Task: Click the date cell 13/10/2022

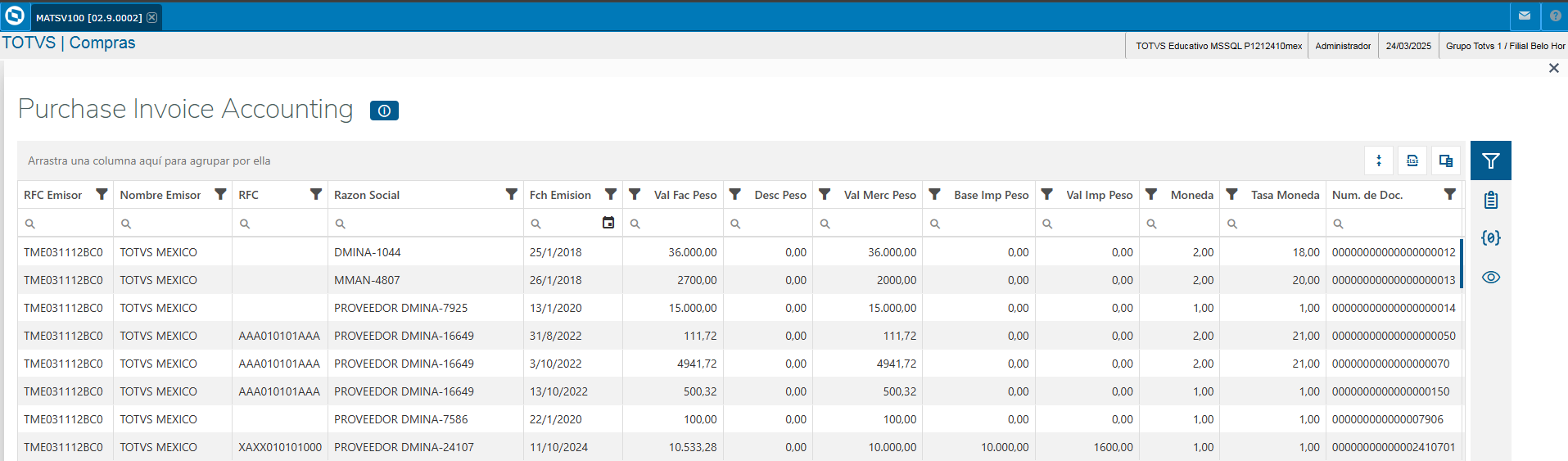Action: pos(573,391)
